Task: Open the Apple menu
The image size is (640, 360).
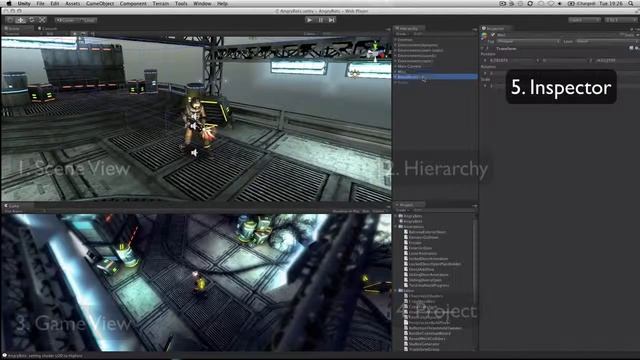Action: click(8, 3)
